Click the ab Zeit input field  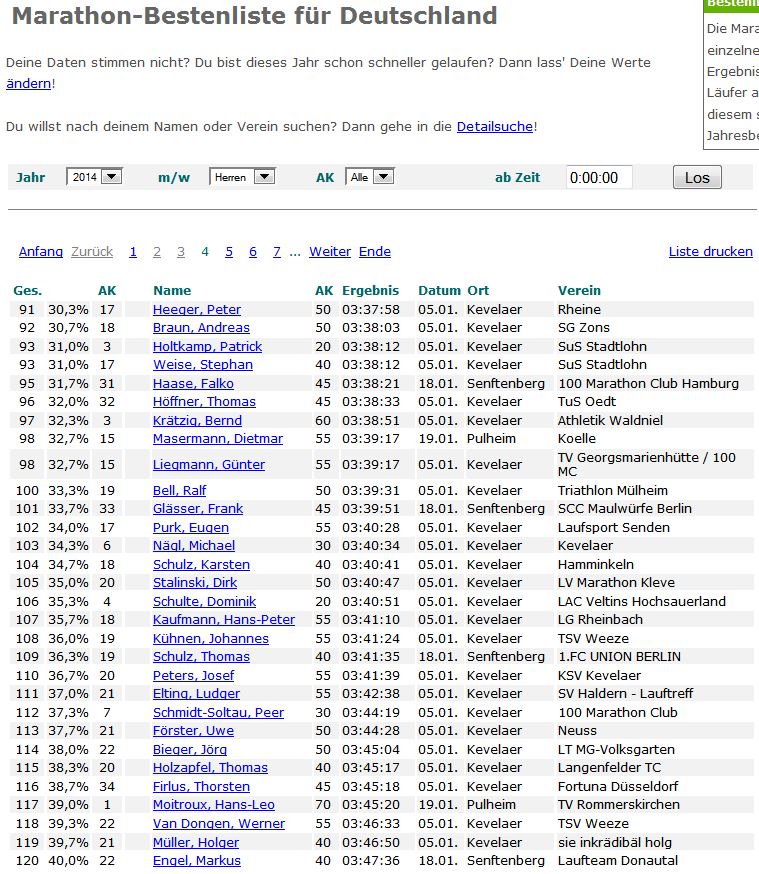599,177
